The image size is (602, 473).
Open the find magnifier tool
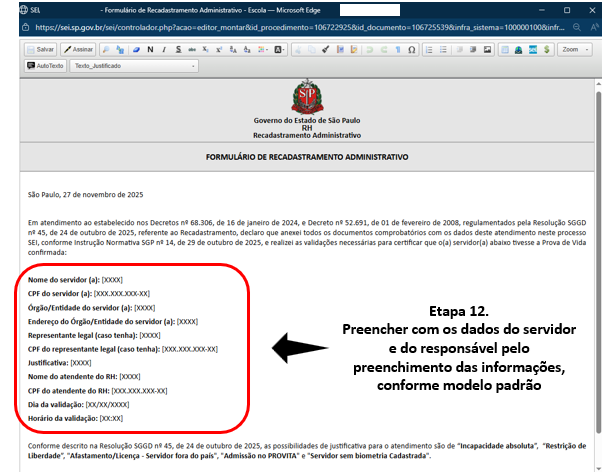106,49
